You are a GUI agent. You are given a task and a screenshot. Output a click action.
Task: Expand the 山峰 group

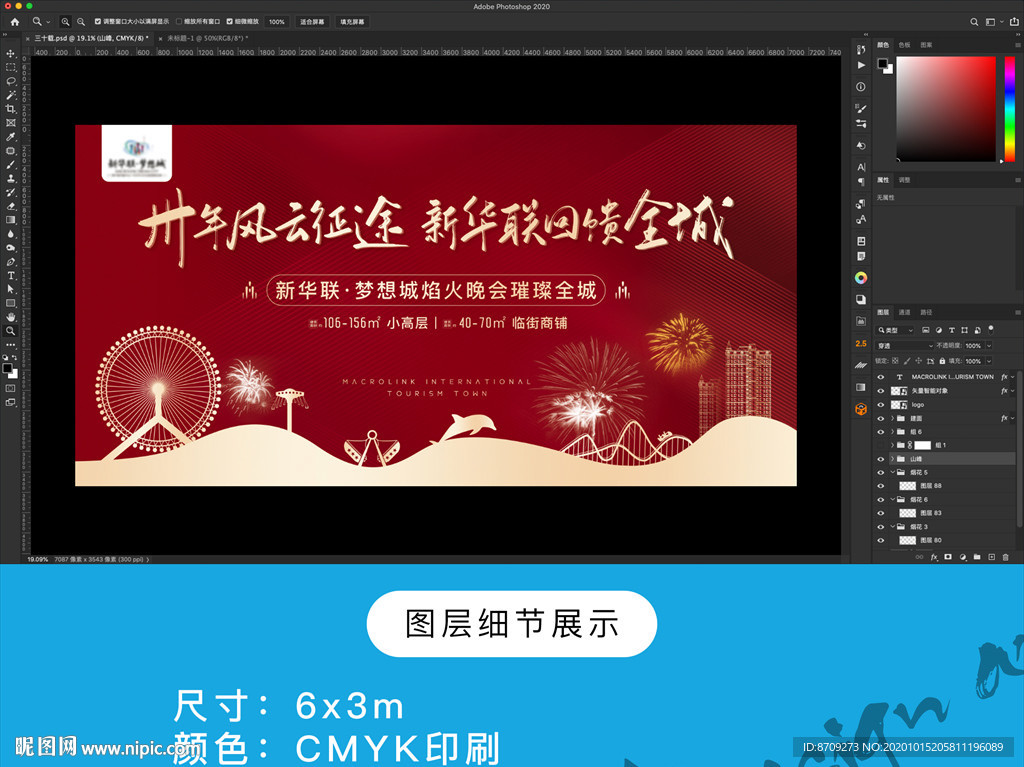(893, 459)
